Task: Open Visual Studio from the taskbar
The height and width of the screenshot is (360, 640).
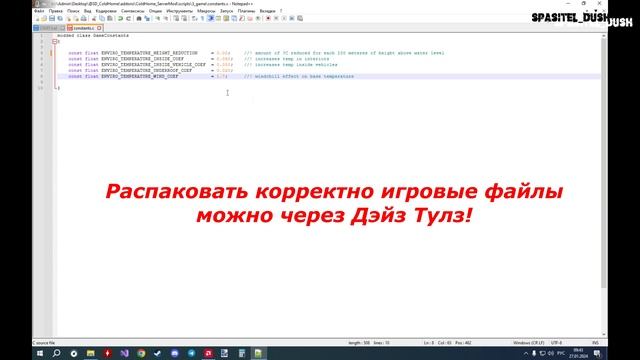Action: 124,353
